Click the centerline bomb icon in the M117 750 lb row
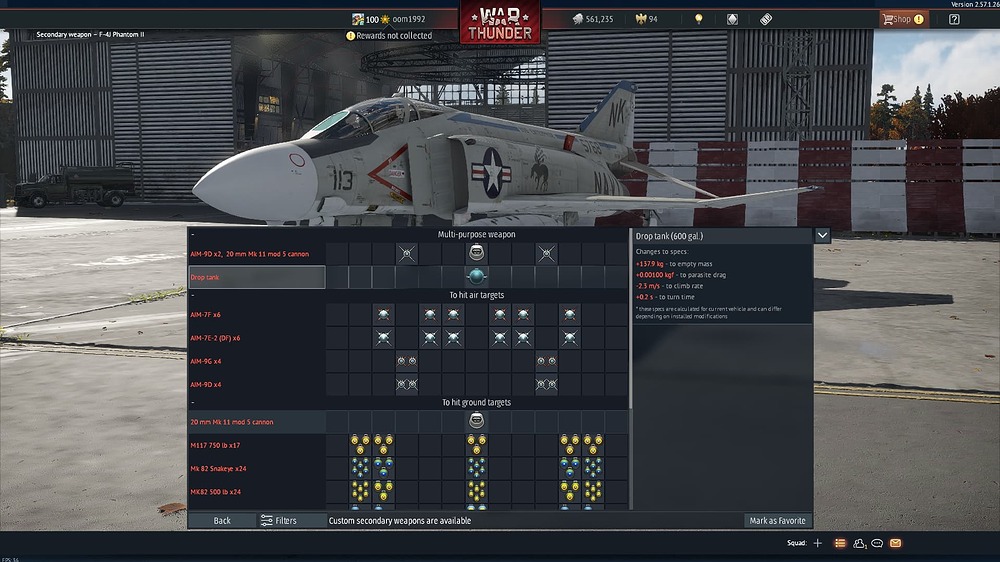1000x562 pixels. click(x=476, y=444)
